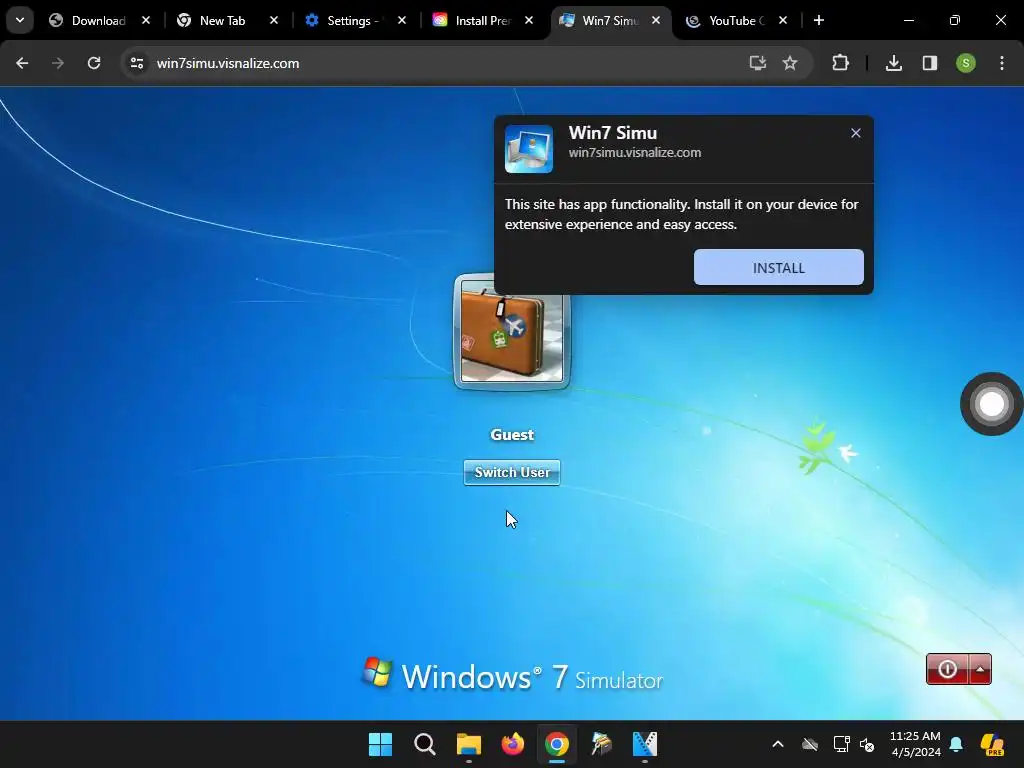Go forward to next page
The height and width of the screenshot is (768, 1024).
[58, 63]
